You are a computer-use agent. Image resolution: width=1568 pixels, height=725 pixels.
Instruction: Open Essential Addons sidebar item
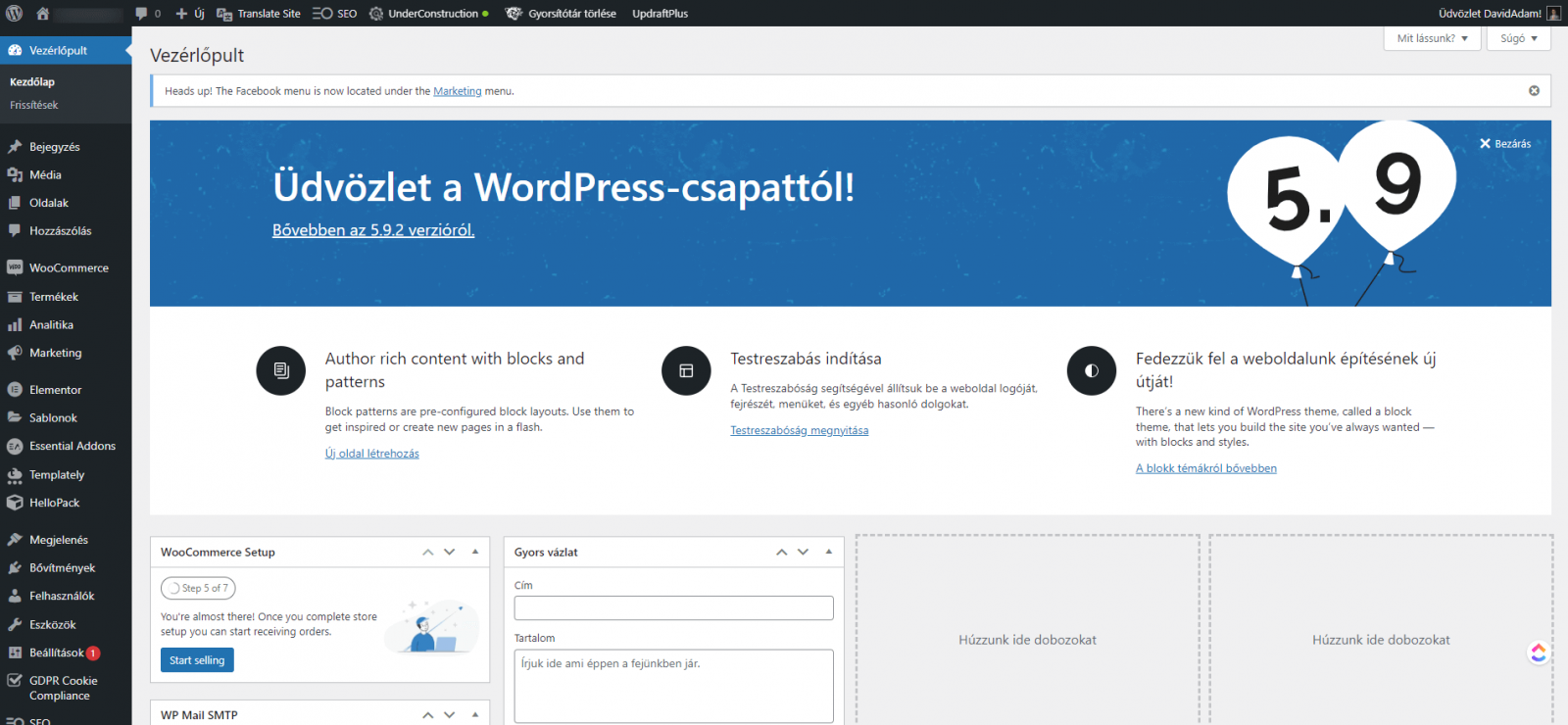point(72,446)
